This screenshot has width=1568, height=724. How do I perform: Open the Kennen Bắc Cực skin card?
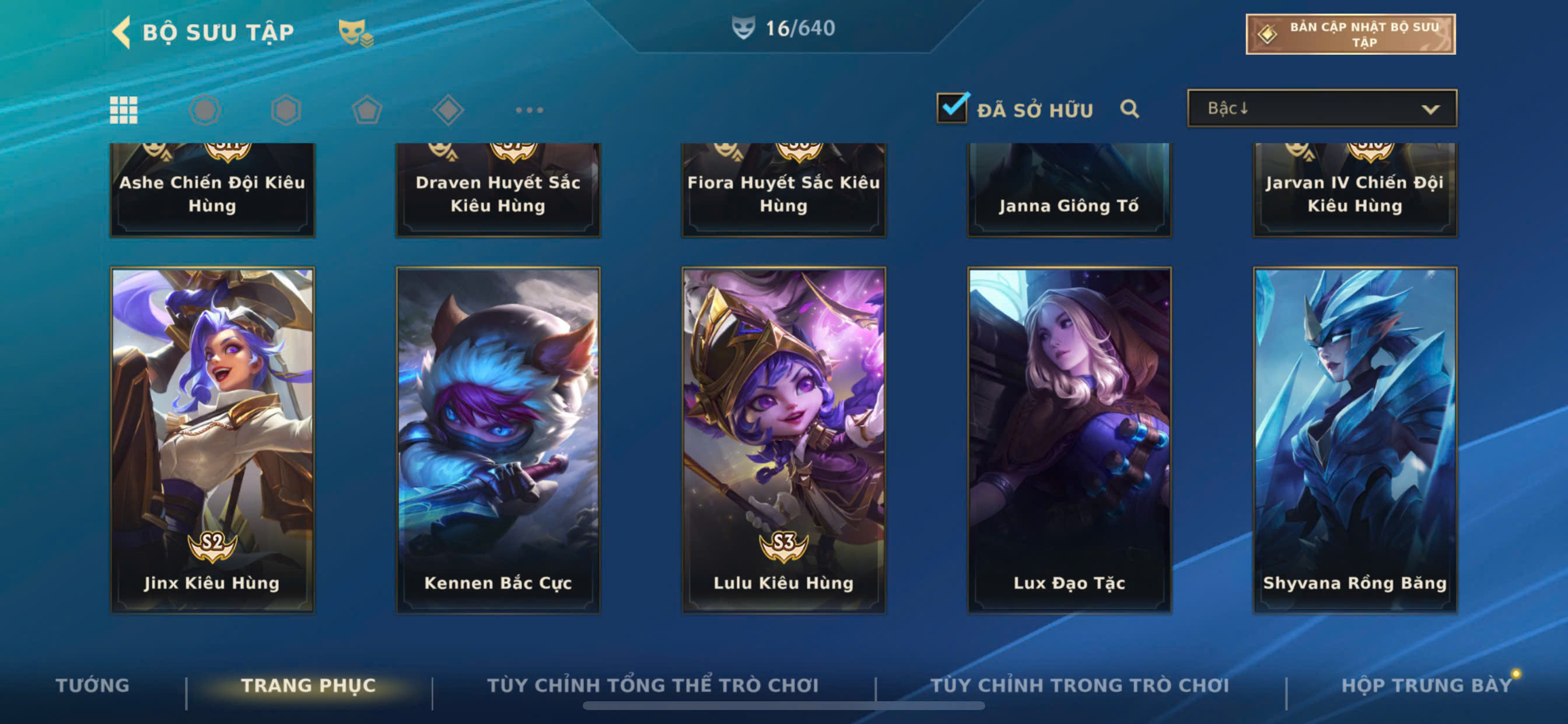point(498,440)
